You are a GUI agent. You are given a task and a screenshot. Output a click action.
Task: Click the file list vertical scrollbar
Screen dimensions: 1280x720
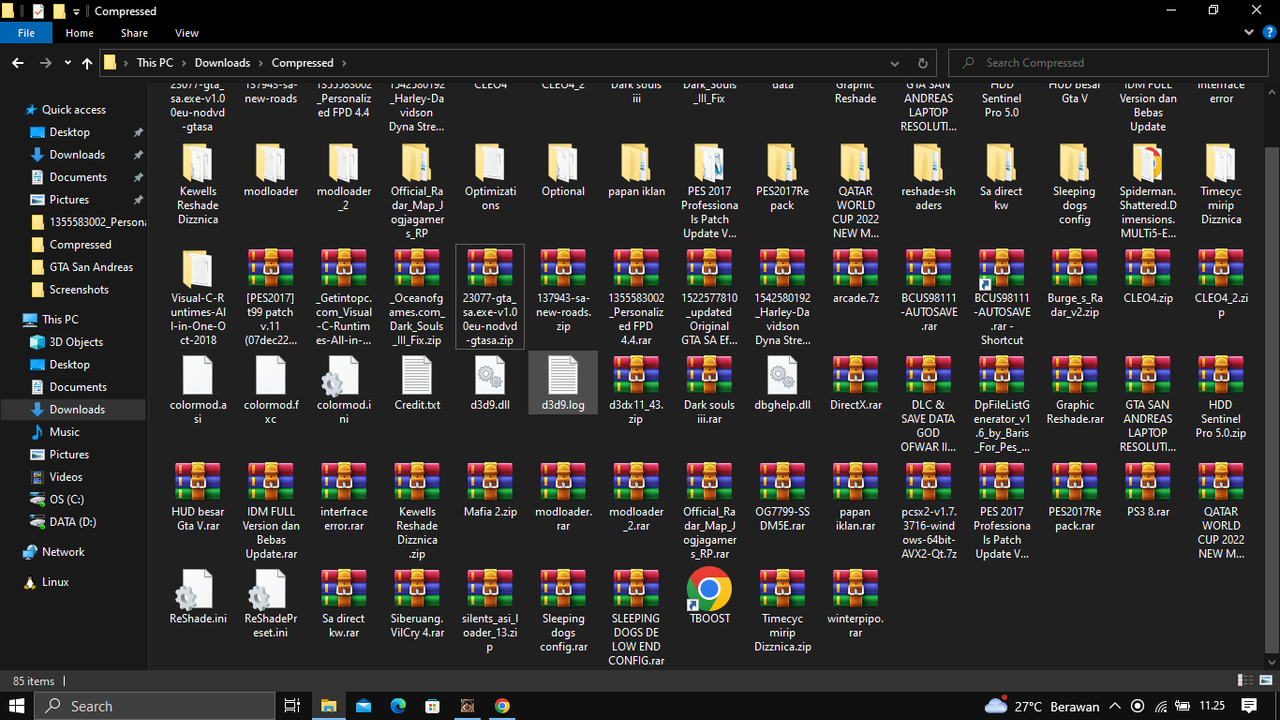point(1272,402)
